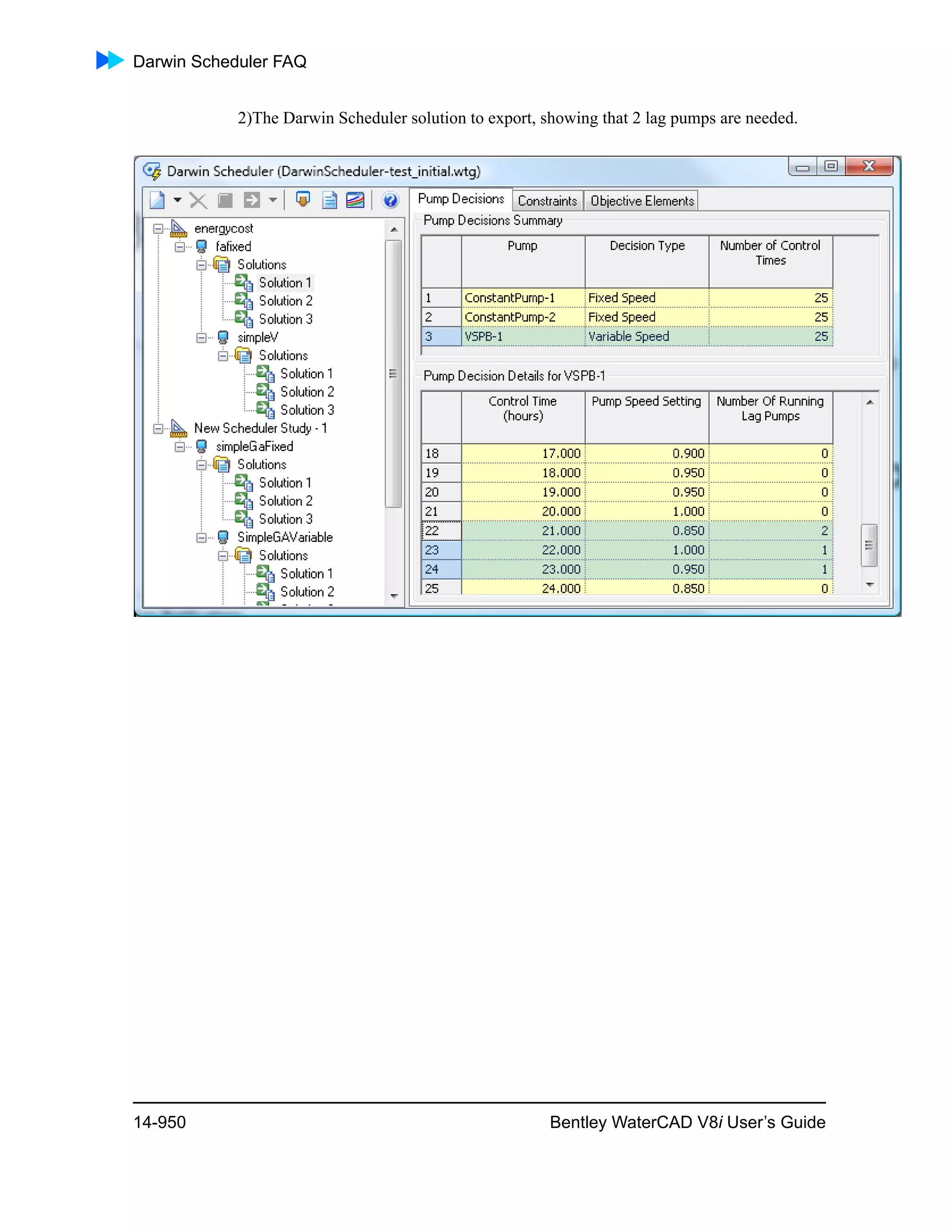Click Solution 2 icon under simpleV
952x1232 pixels.
(265, 391)
